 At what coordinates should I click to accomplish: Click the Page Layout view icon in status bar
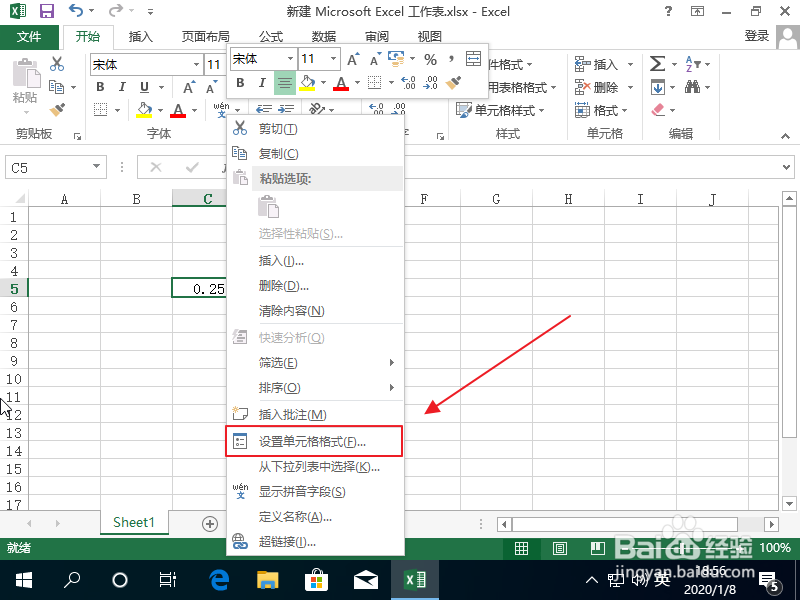pos(559,548)
